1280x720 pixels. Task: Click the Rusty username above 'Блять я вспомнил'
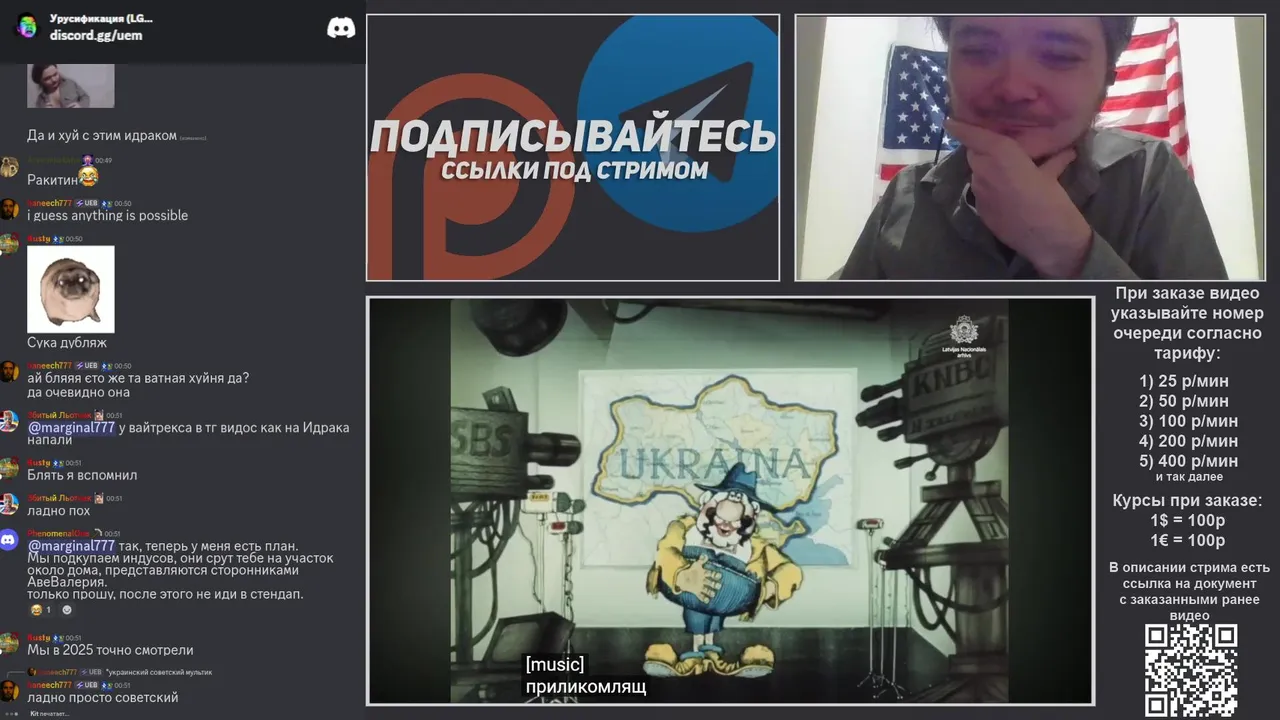tap(38, 463)
